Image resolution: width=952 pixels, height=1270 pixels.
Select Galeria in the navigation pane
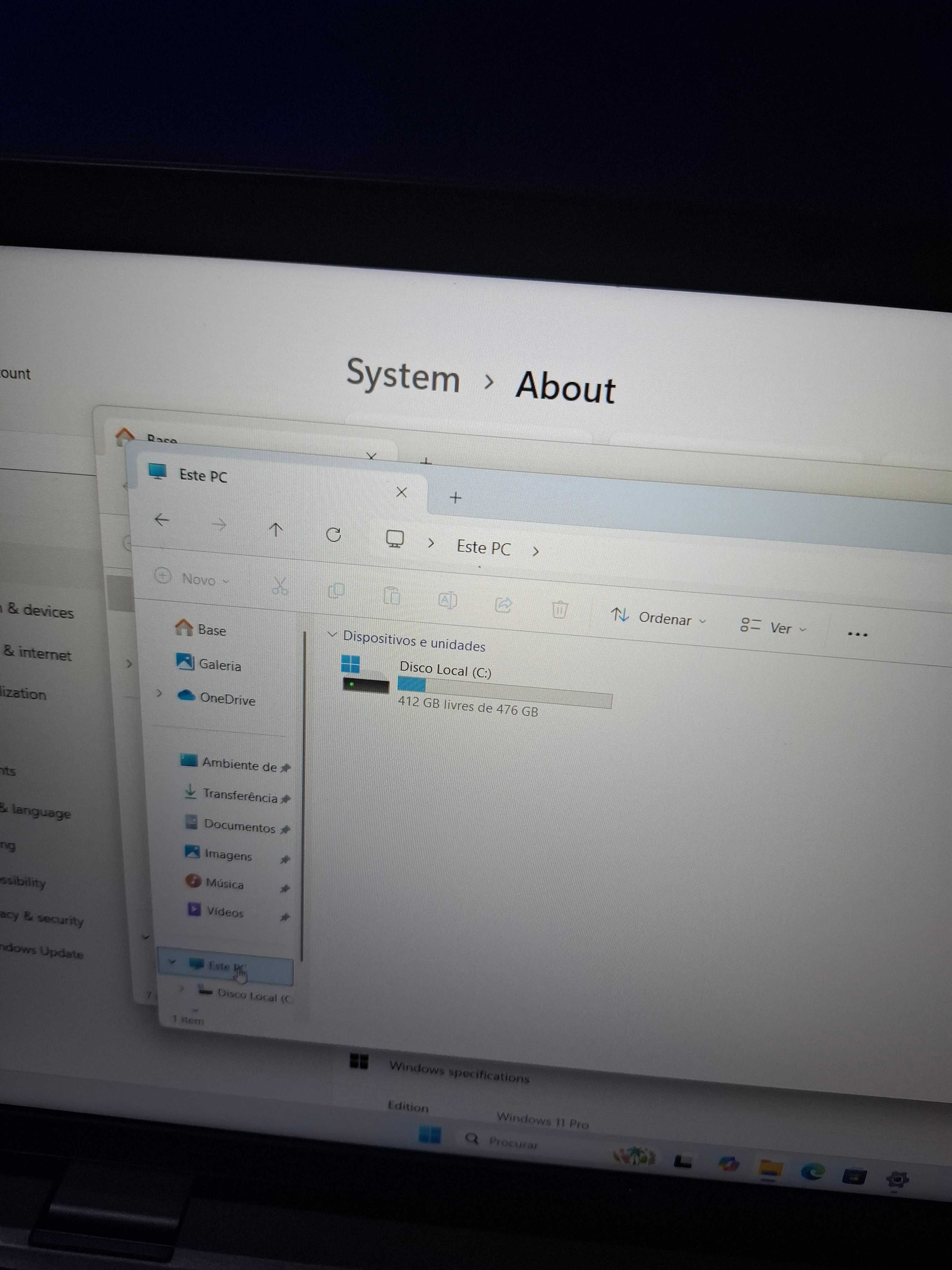coord(208,664)
